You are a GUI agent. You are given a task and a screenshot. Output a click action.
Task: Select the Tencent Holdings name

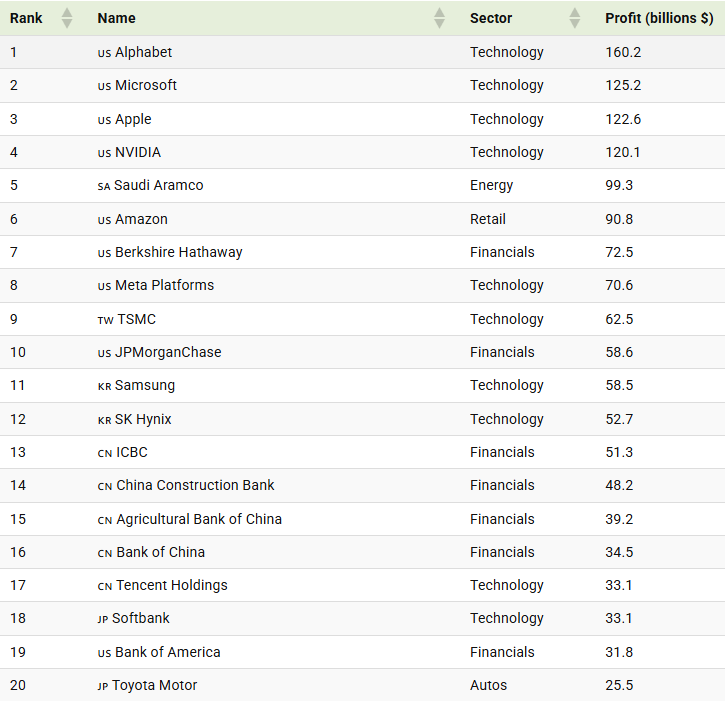pyautogui.click(x=172, y=585)
